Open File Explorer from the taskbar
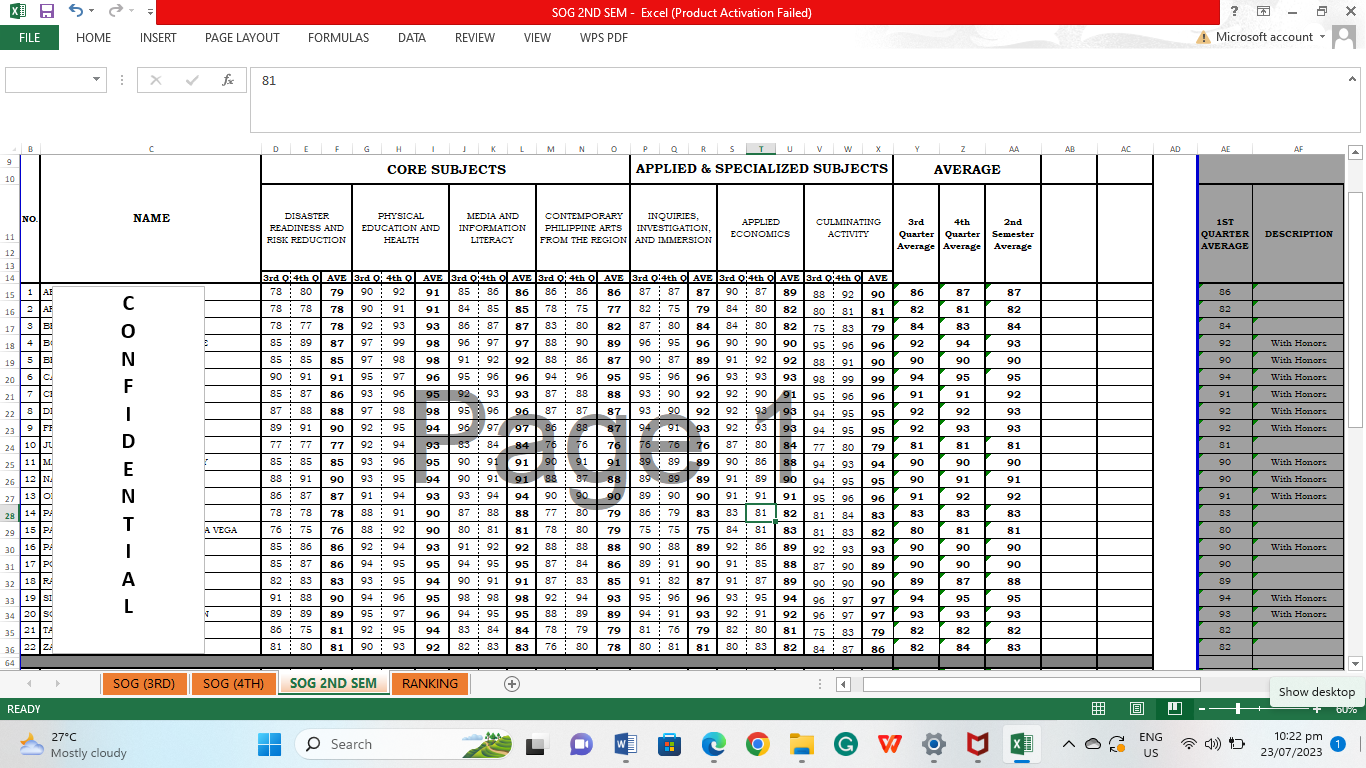Screen dimensions: 1366x768 pos(801,744)
